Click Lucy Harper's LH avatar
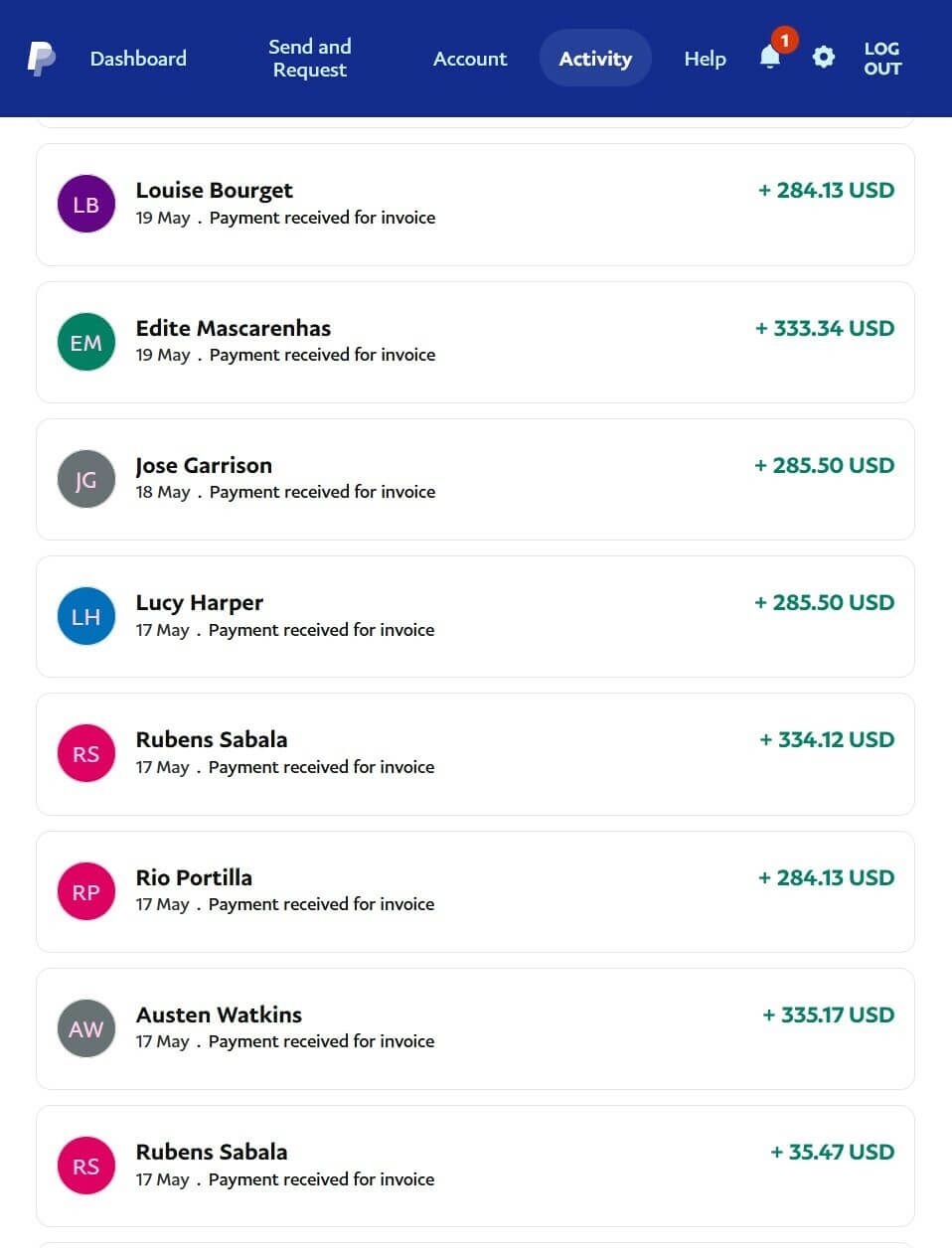The width and height of the screenshot is (952, 1248). (86, 616)
